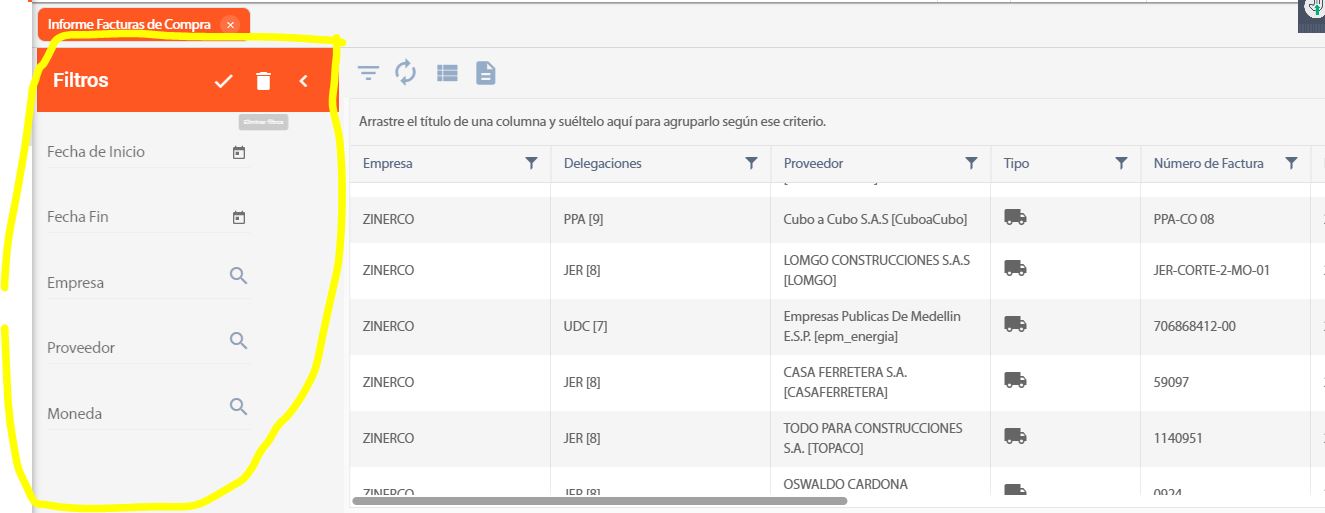Open the Moneda search lookup
The width and height of the screenshot is (1325, 513).
tap(238, 406)
